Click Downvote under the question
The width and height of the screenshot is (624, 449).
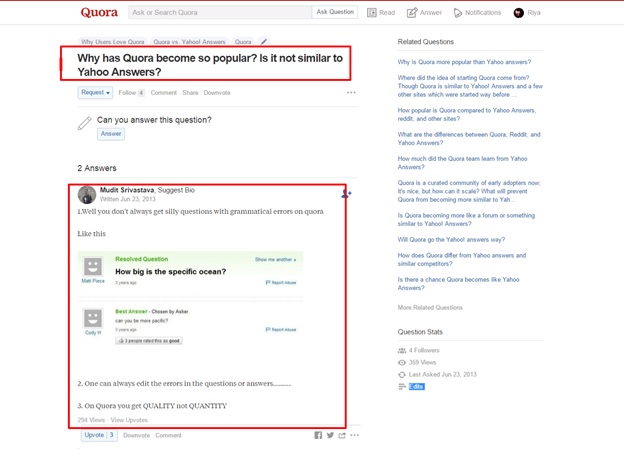(x=217, y=93)
